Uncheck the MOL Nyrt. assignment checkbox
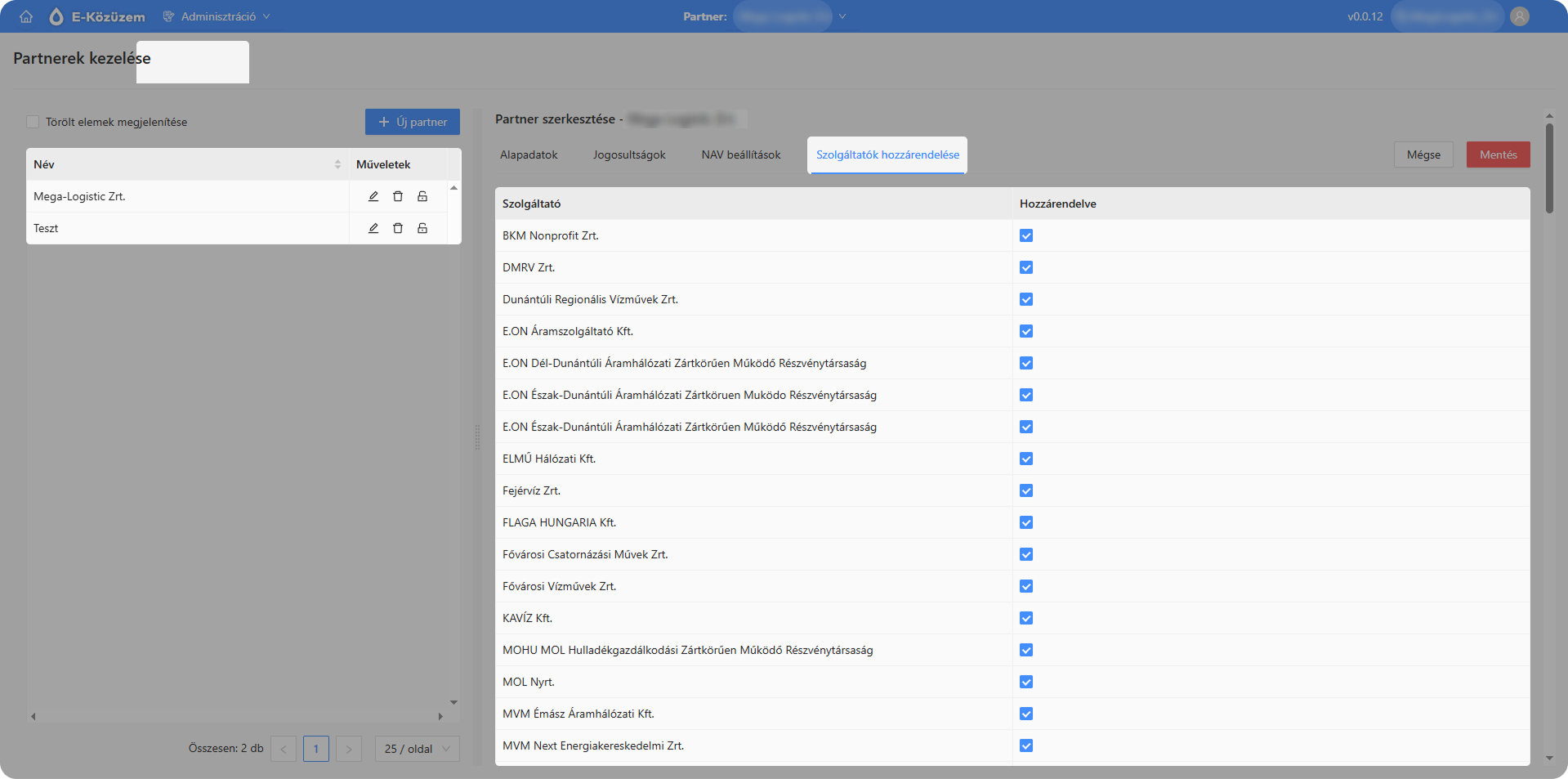This screenshot has height=779, width=1568. 1026,682
